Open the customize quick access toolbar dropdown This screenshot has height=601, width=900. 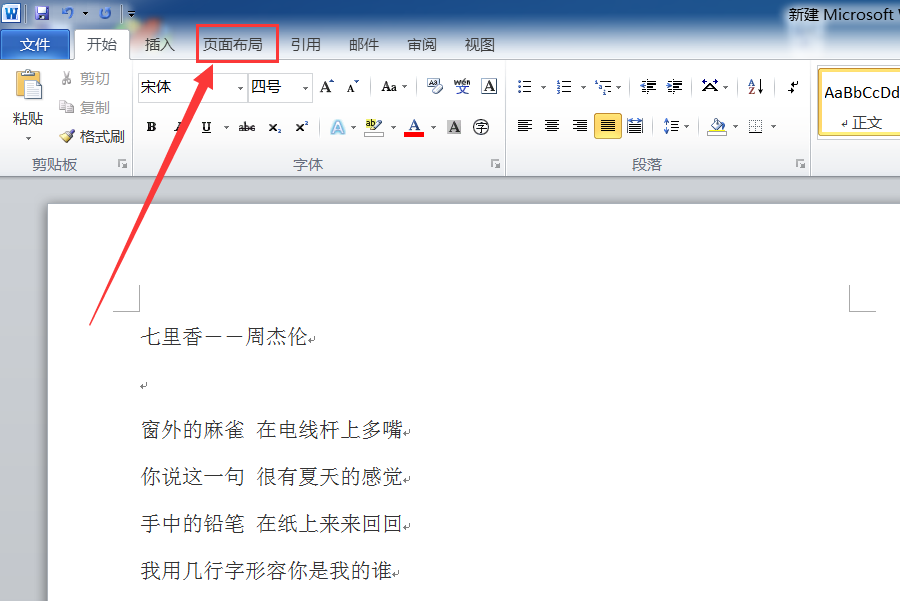[131, 14]
